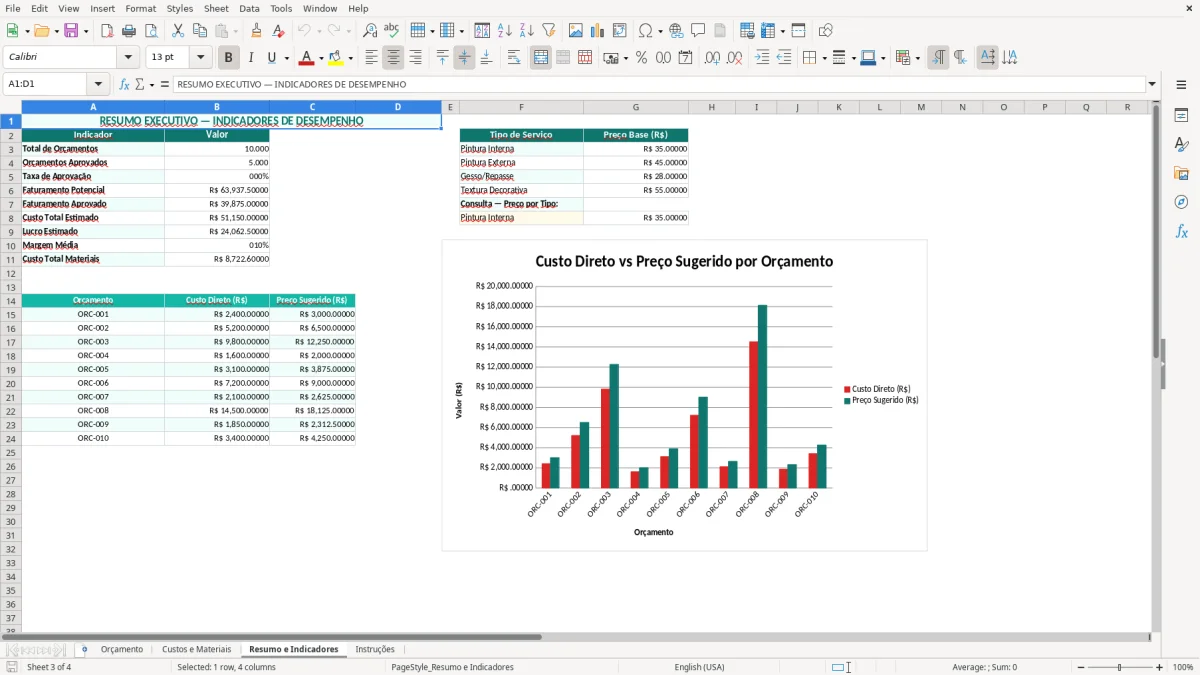Switch to the Orçamento sheet tab

click(122, 649)
